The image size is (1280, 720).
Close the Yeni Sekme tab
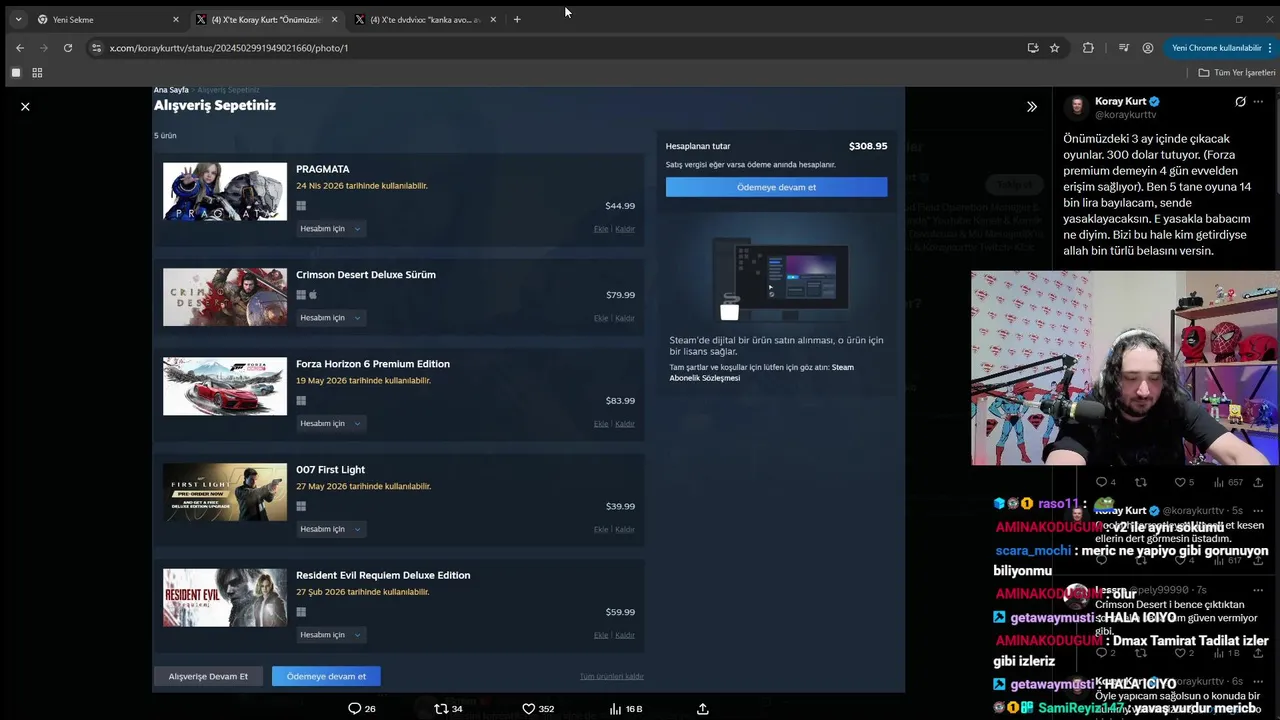coord(176,19)
